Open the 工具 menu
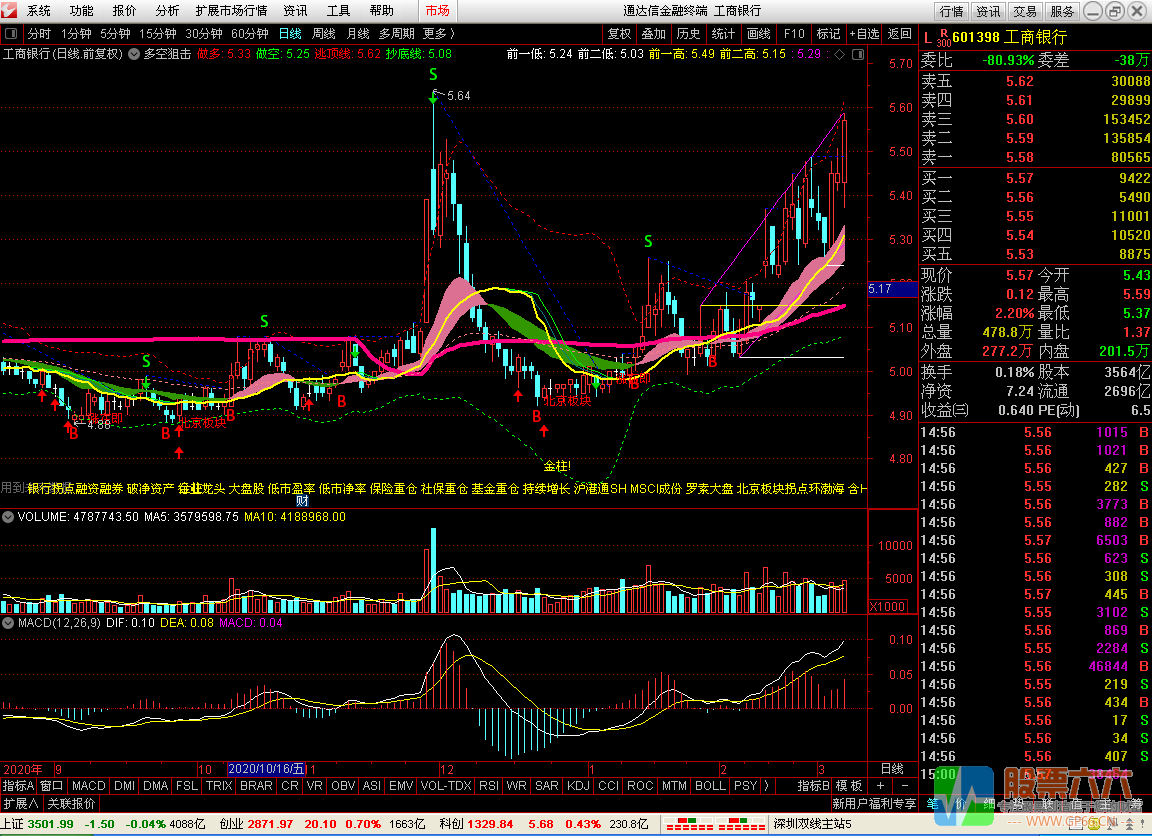The width and height of the screenshot is (1152, 836). point(338,11)
